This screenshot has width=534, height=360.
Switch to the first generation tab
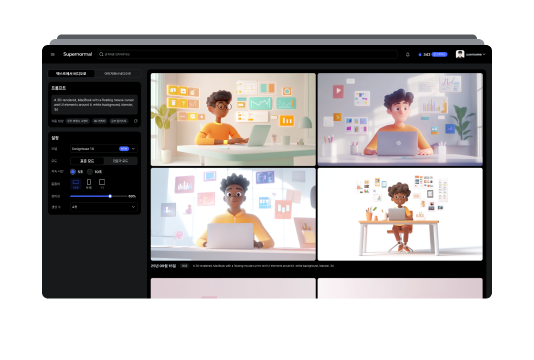click(x=71, y=74)
